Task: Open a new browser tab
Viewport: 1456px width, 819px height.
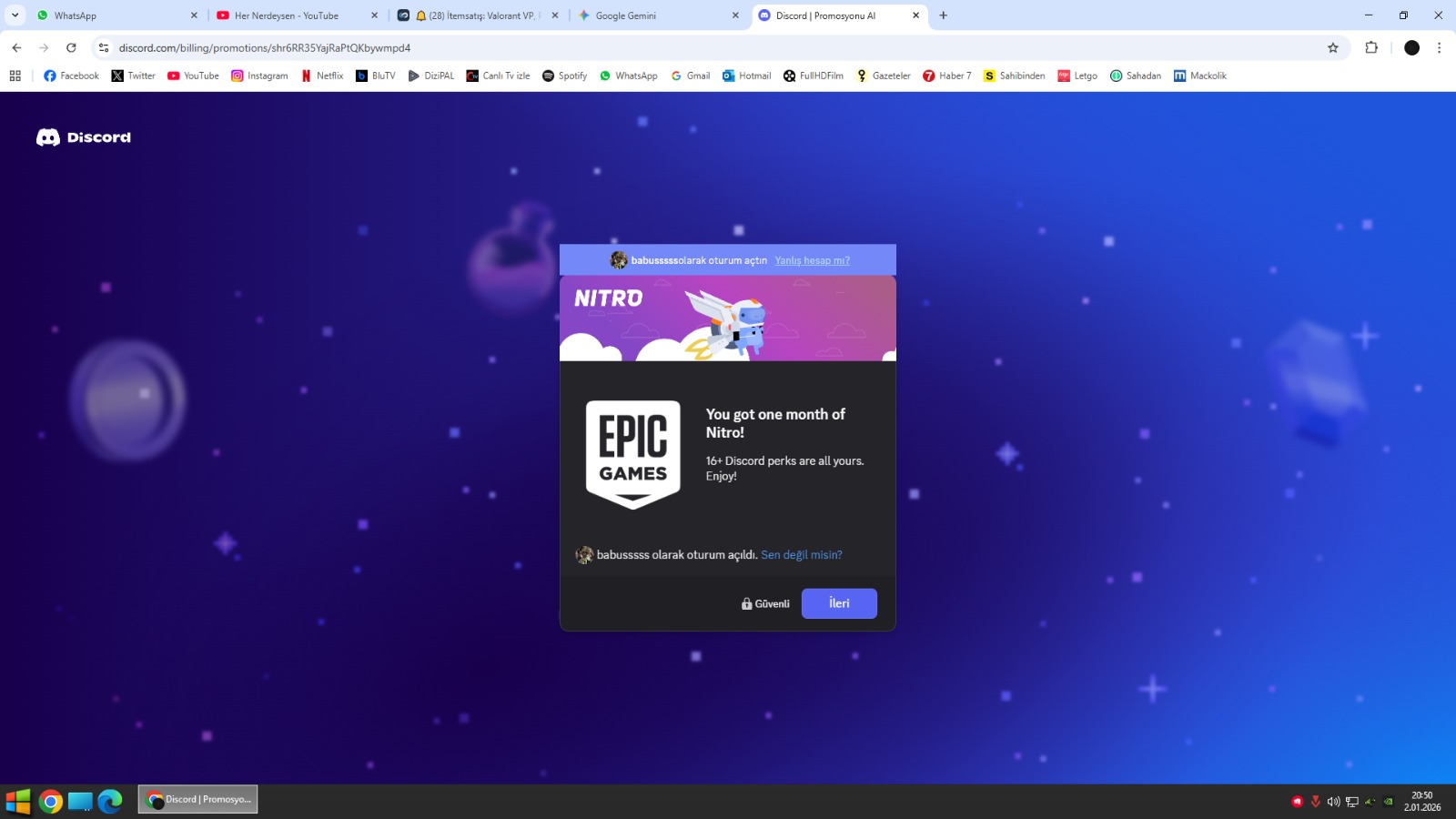Action: (x=944, y=15)
